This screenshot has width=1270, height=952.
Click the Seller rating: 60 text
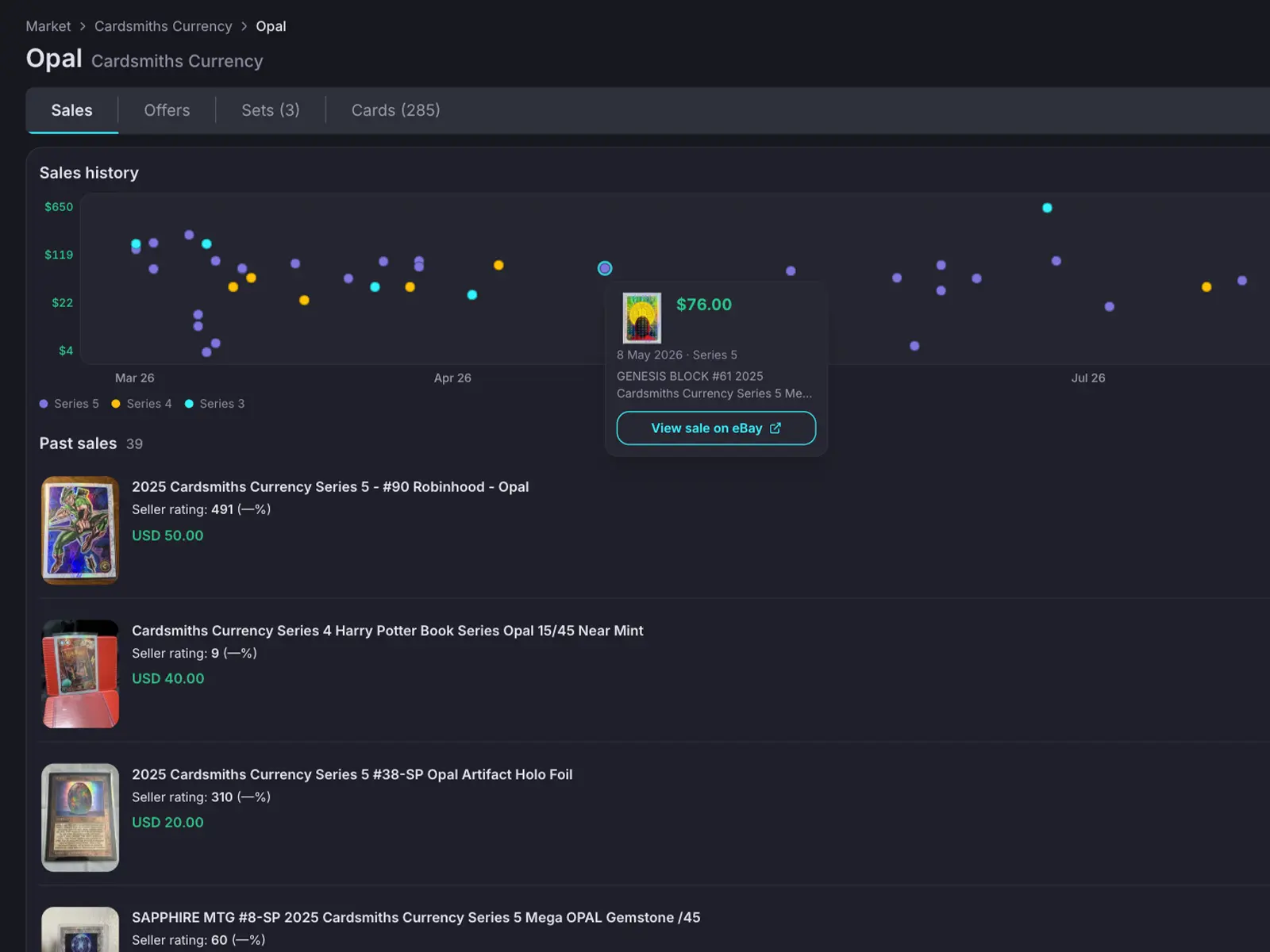coord(198,940)
